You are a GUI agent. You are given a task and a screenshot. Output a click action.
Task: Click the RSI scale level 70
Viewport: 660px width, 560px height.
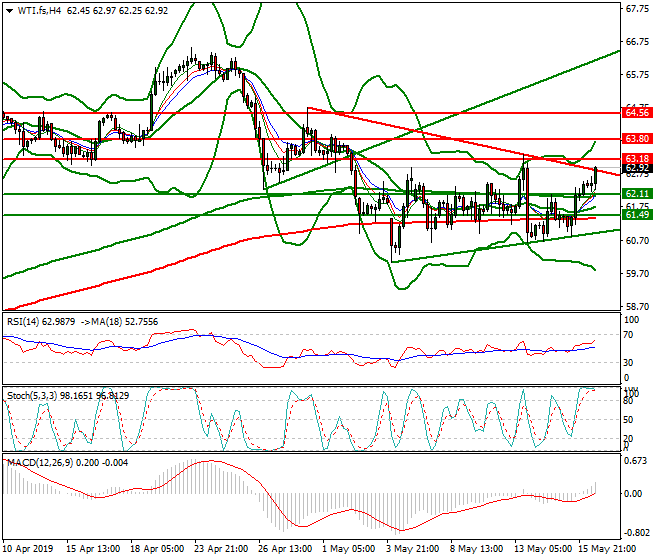pos(628,335)
